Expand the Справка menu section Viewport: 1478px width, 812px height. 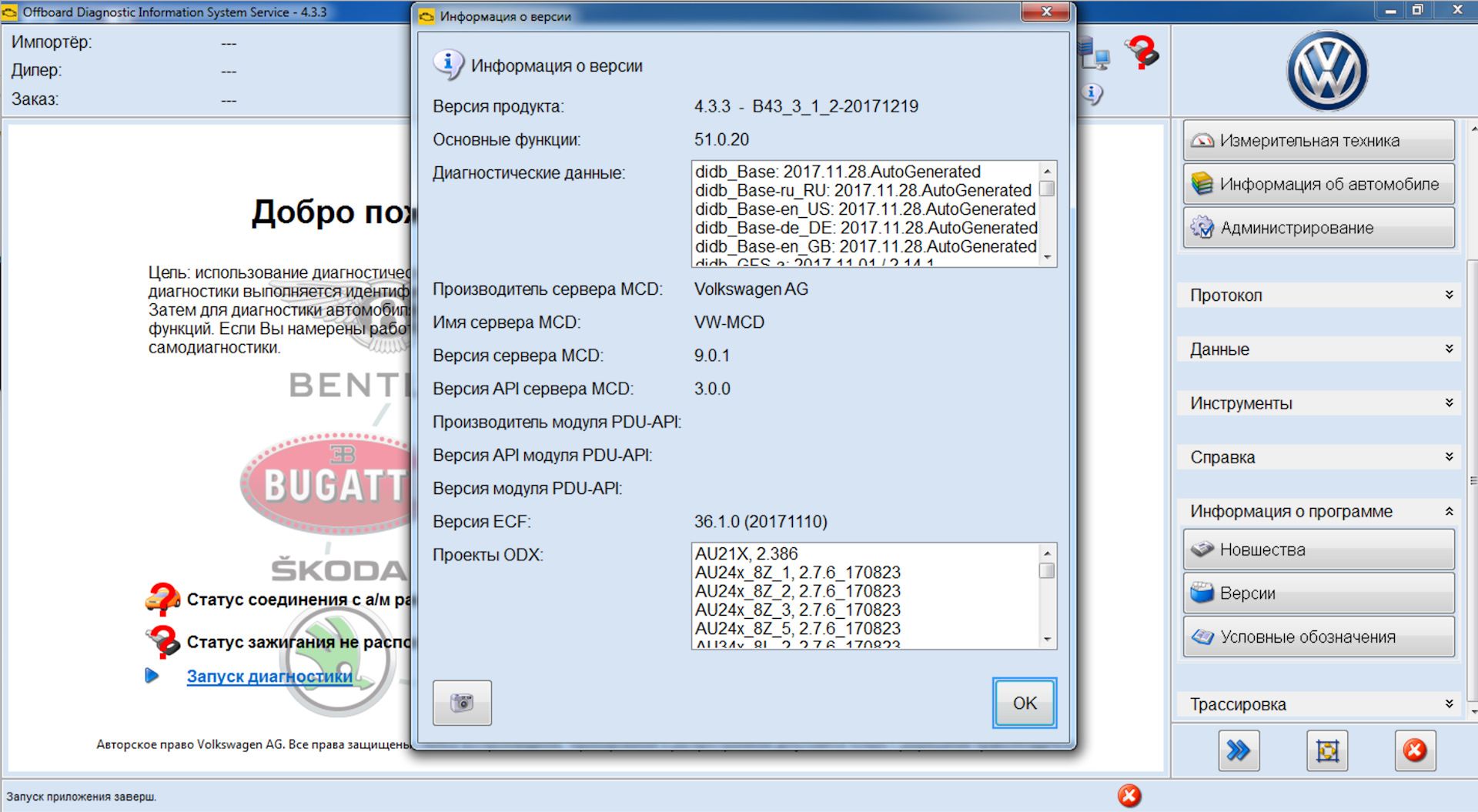pyautogui.click(x=1319, y=456)
